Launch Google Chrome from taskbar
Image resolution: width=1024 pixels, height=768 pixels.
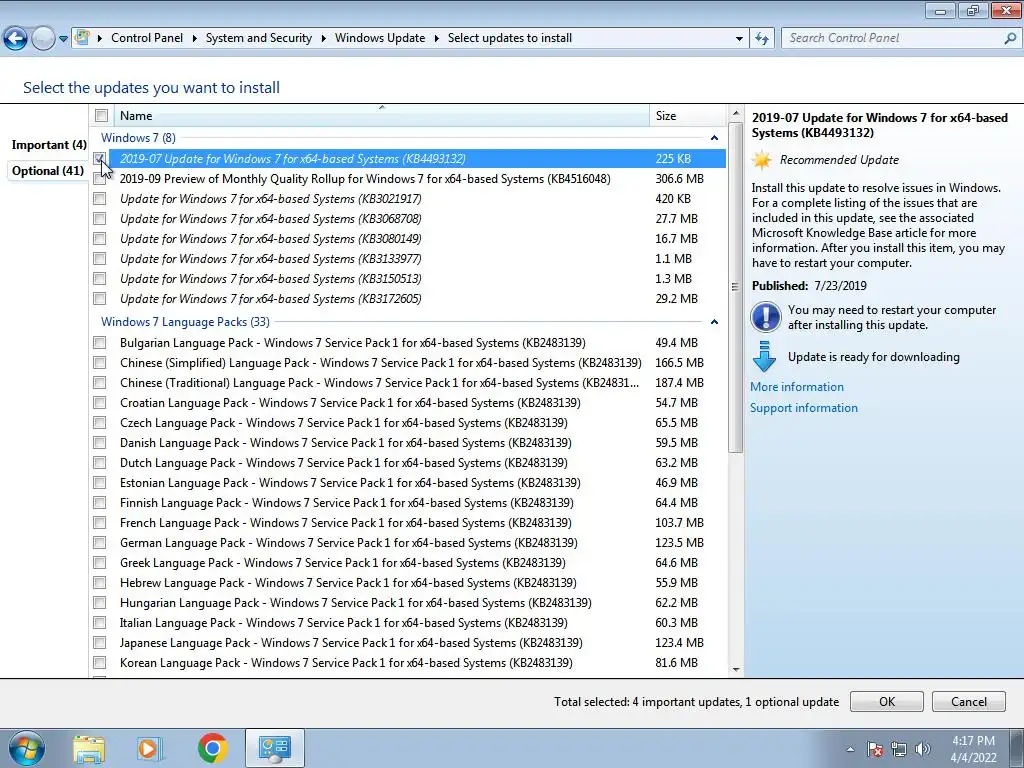point(212,748)
